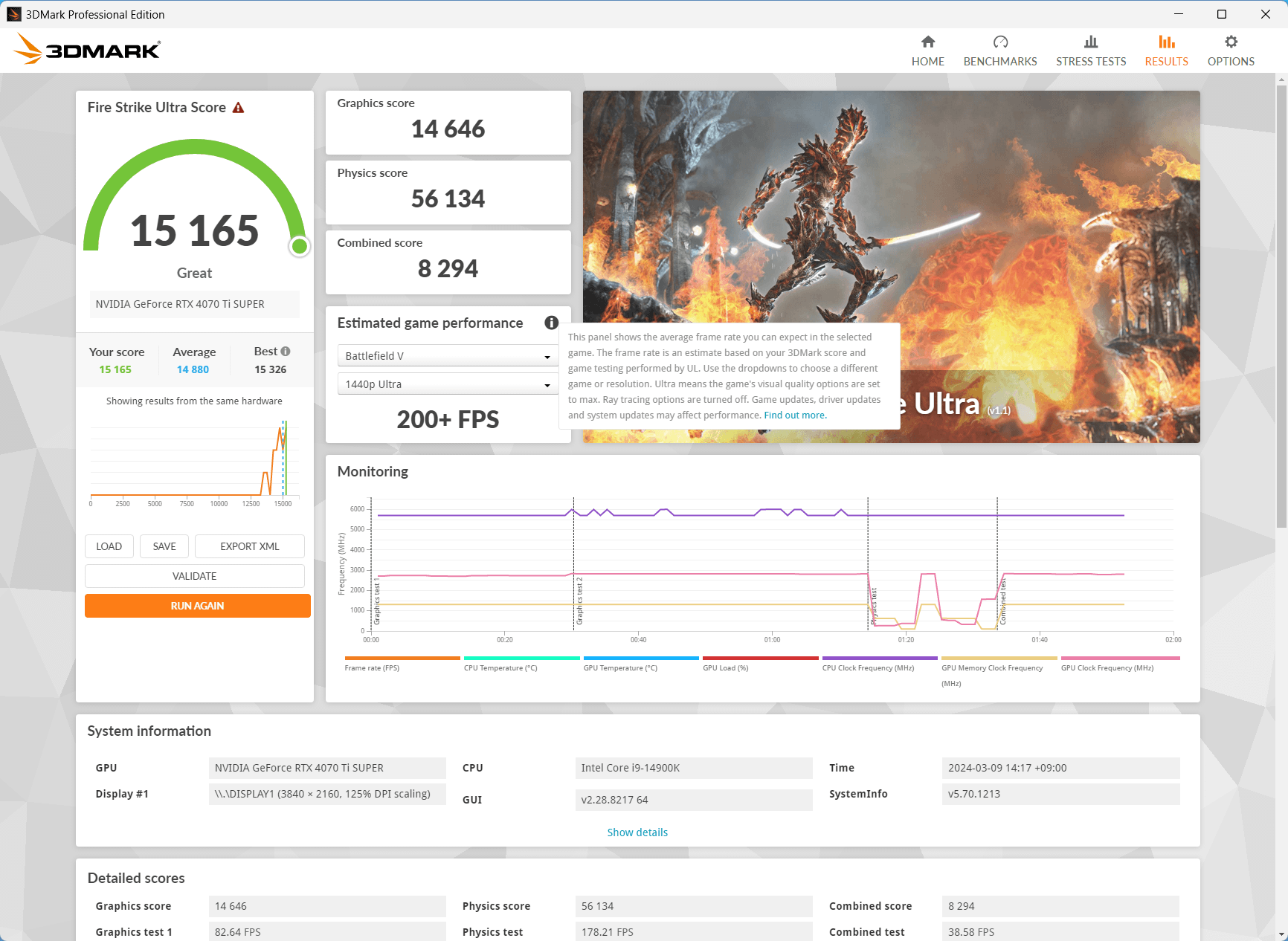
Task: Open the Find out more link
Action: pos(795,415)
